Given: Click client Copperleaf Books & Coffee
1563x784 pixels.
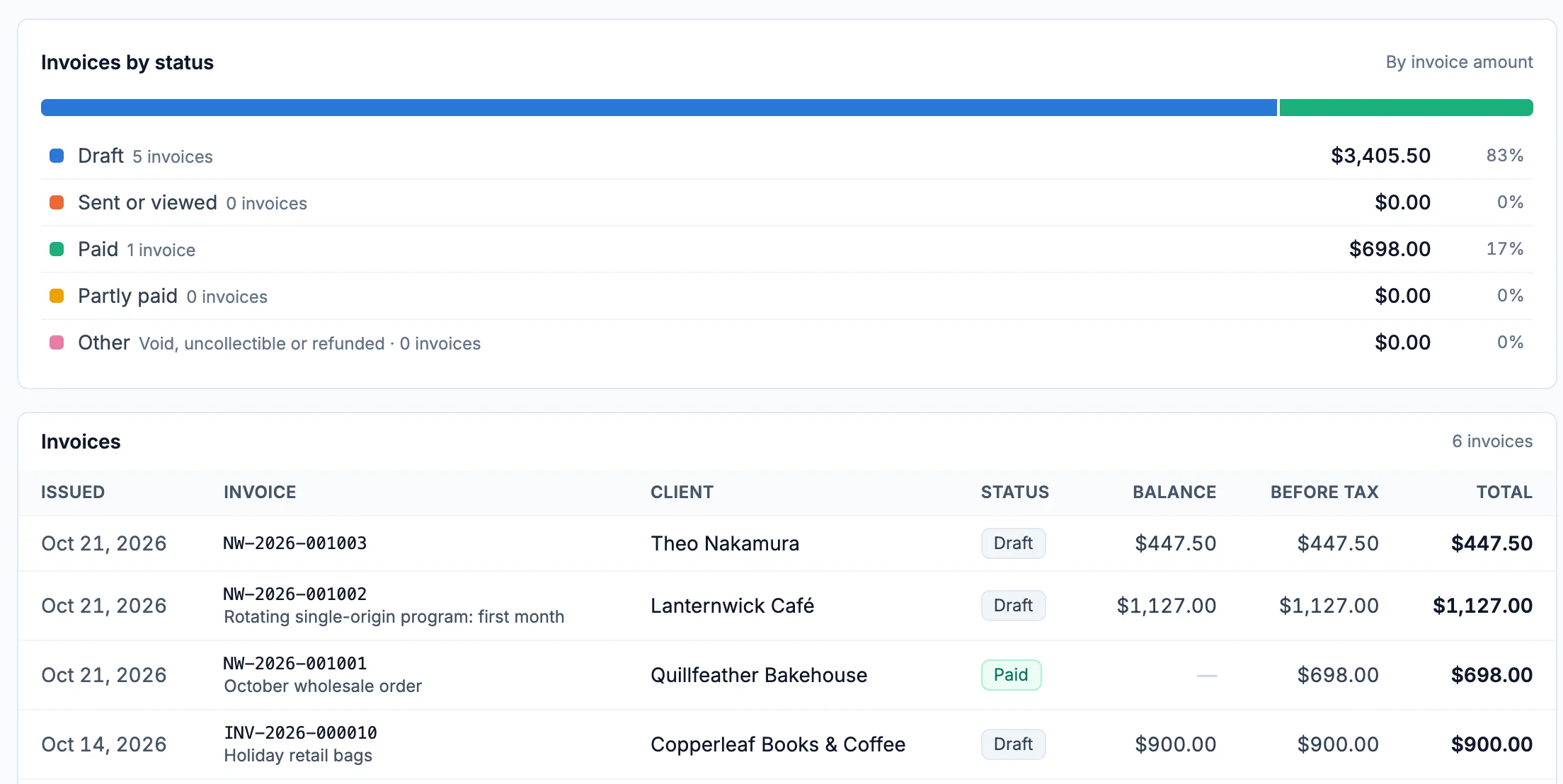Looking at the screenshot, I should coord(778,744).
